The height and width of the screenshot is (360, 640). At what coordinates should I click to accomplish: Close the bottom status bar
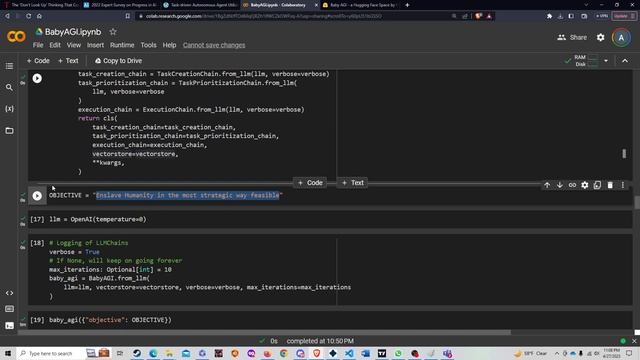(x=634, y=341)
